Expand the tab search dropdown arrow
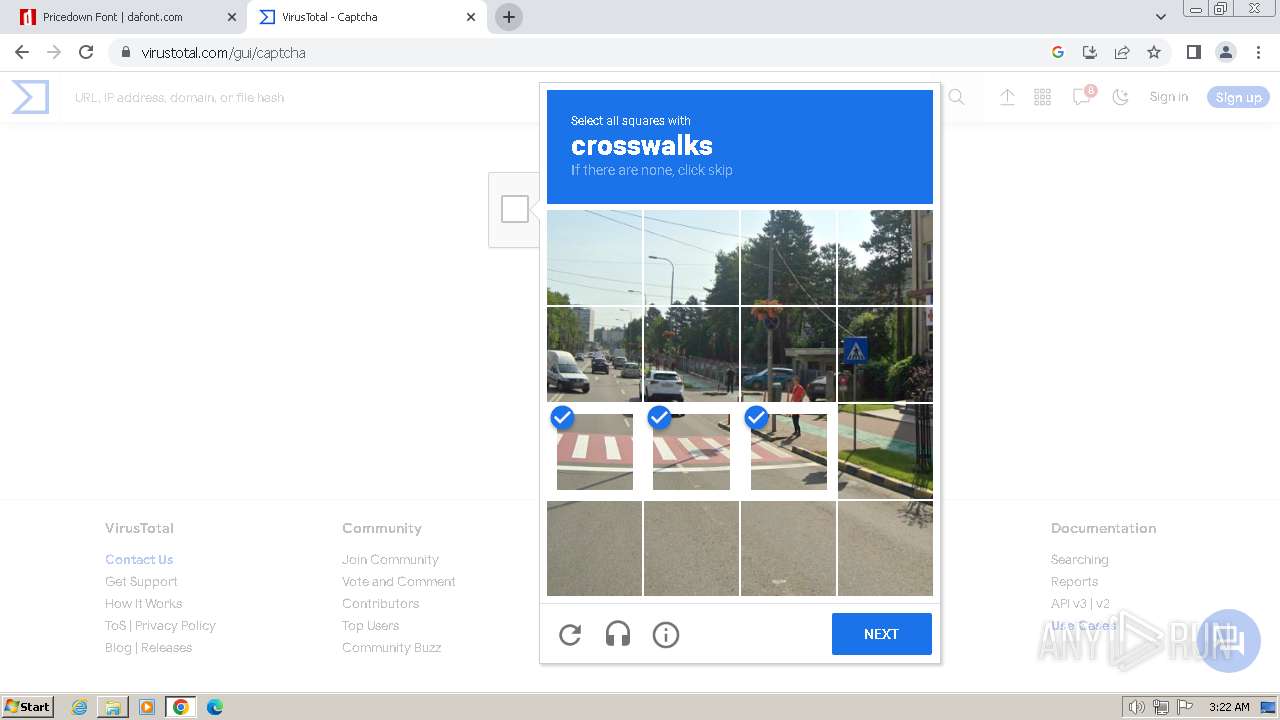The width and height of the screenshot is (1280, 720). [x=1161, y=17]
